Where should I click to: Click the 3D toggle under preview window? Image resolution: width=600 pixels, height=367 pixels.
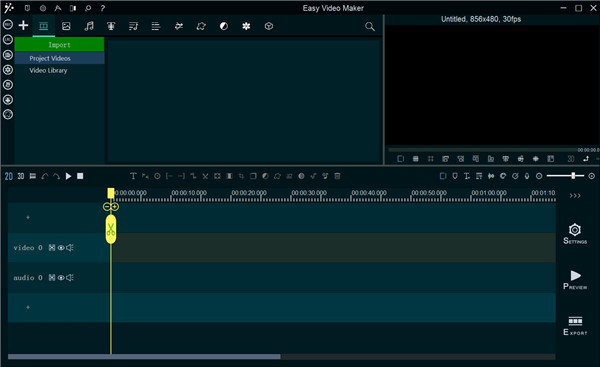(x=571, y=158)
